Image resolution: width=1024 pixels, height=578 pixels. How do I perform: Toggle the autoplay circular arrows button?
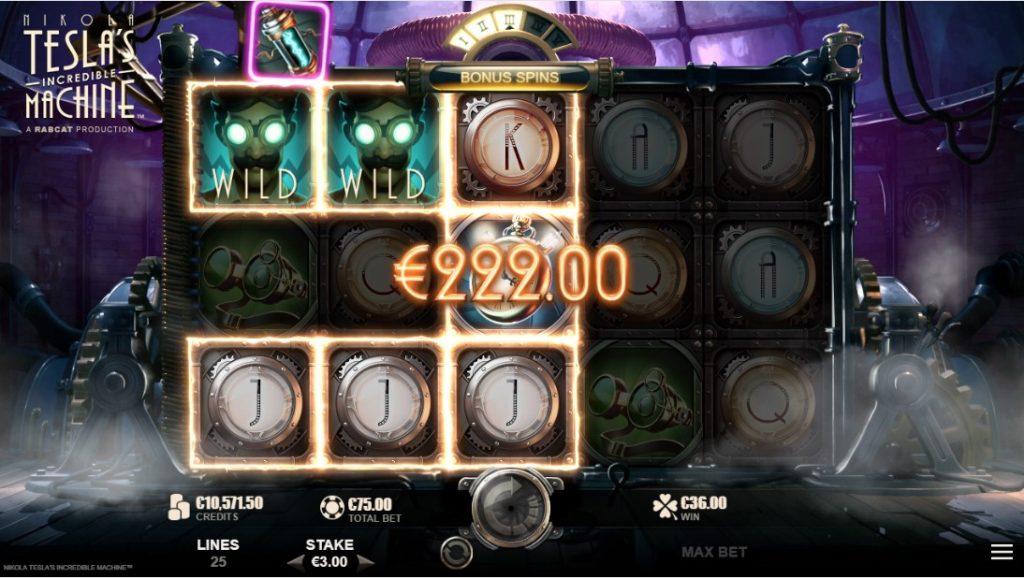pos(456,553)
